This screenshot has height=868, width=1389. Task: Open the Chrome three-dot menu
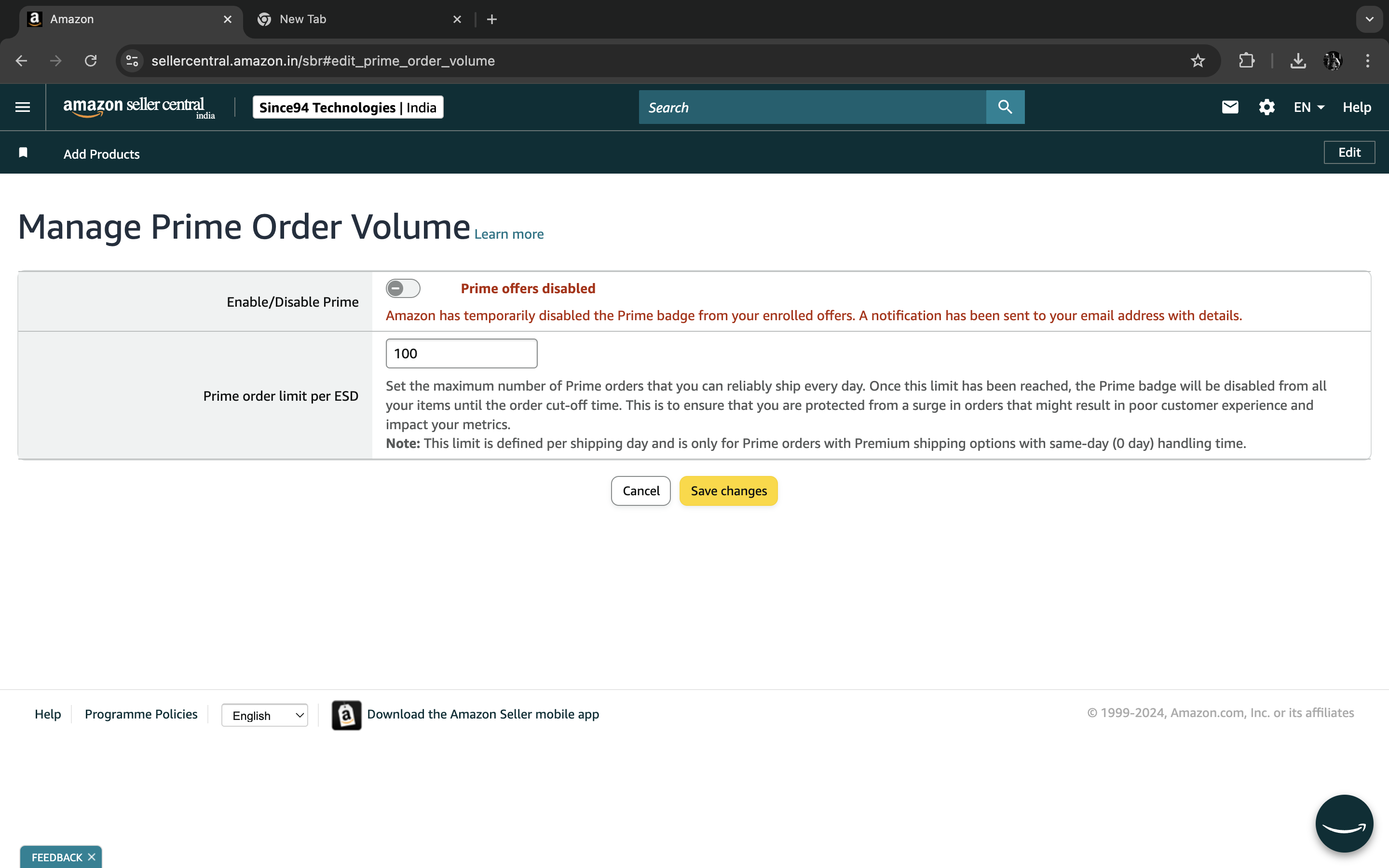(1367, 61)
